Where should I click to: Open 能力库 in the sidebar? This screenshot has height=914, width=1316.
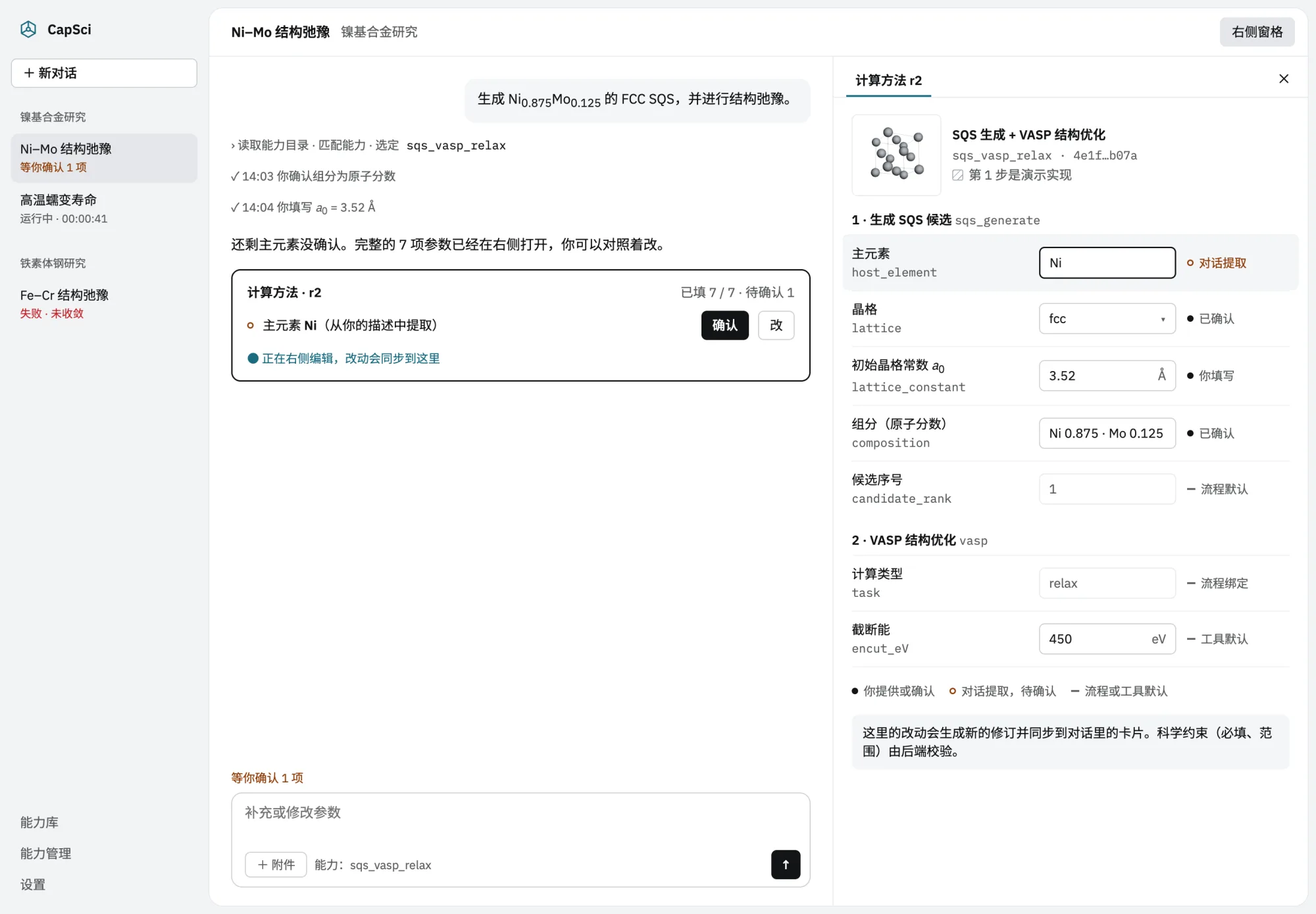[x=39, y=823]
